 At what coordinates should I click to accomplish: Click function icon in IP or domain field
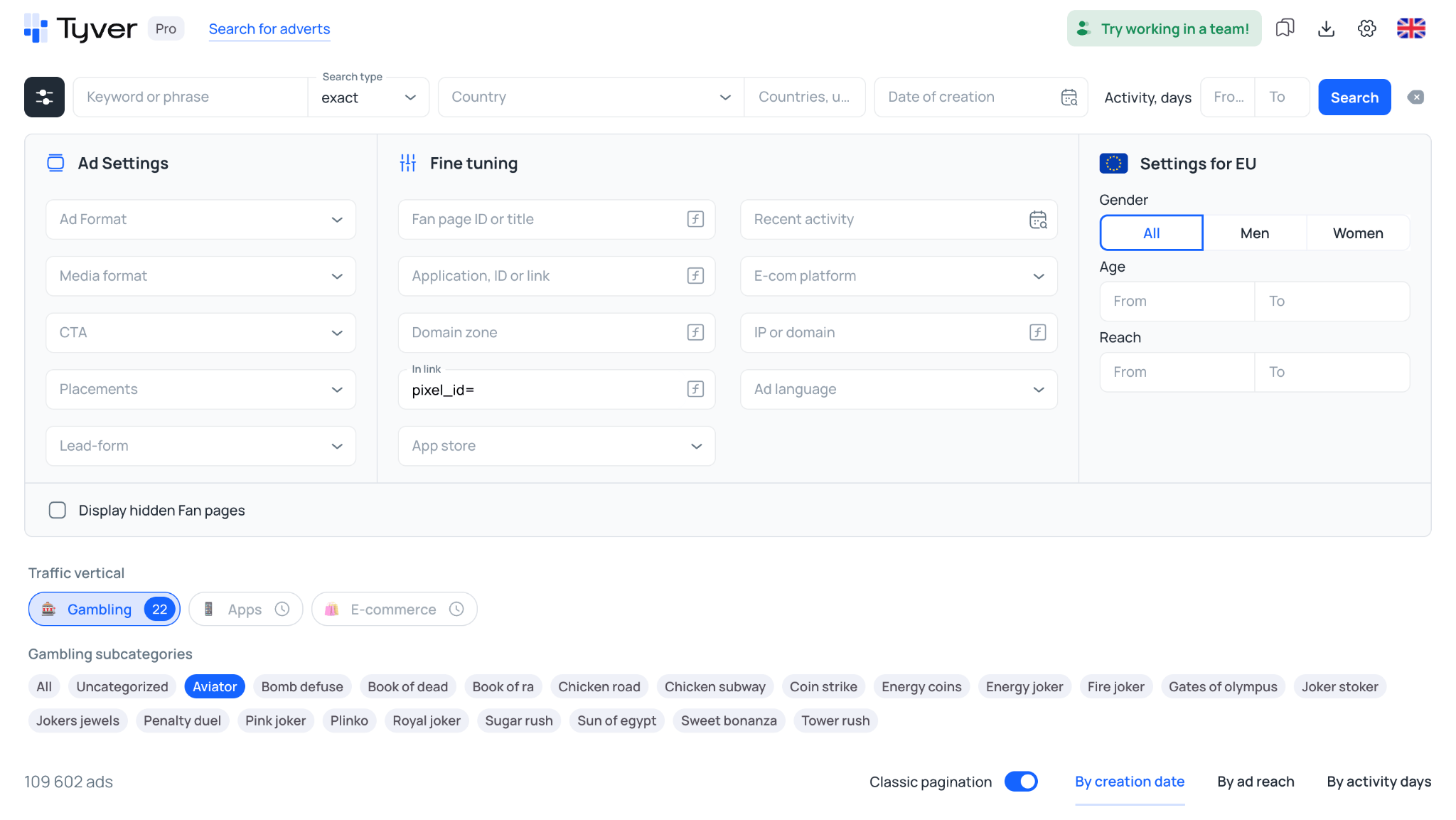click(1038, 332)
